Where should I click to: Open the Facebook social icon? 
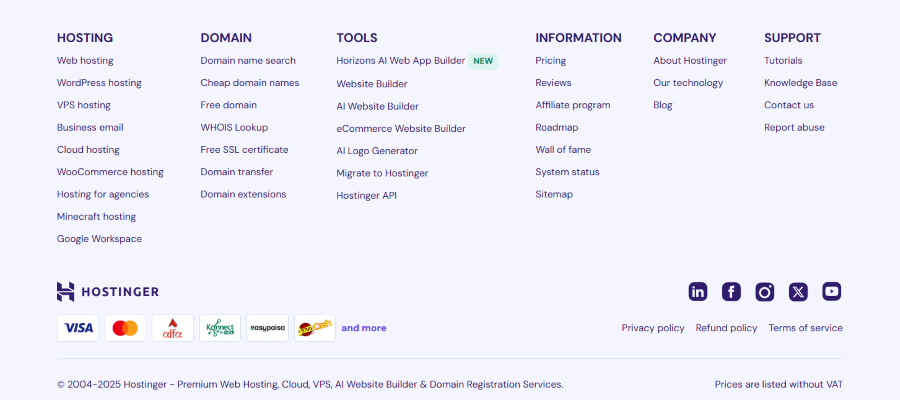731,292
